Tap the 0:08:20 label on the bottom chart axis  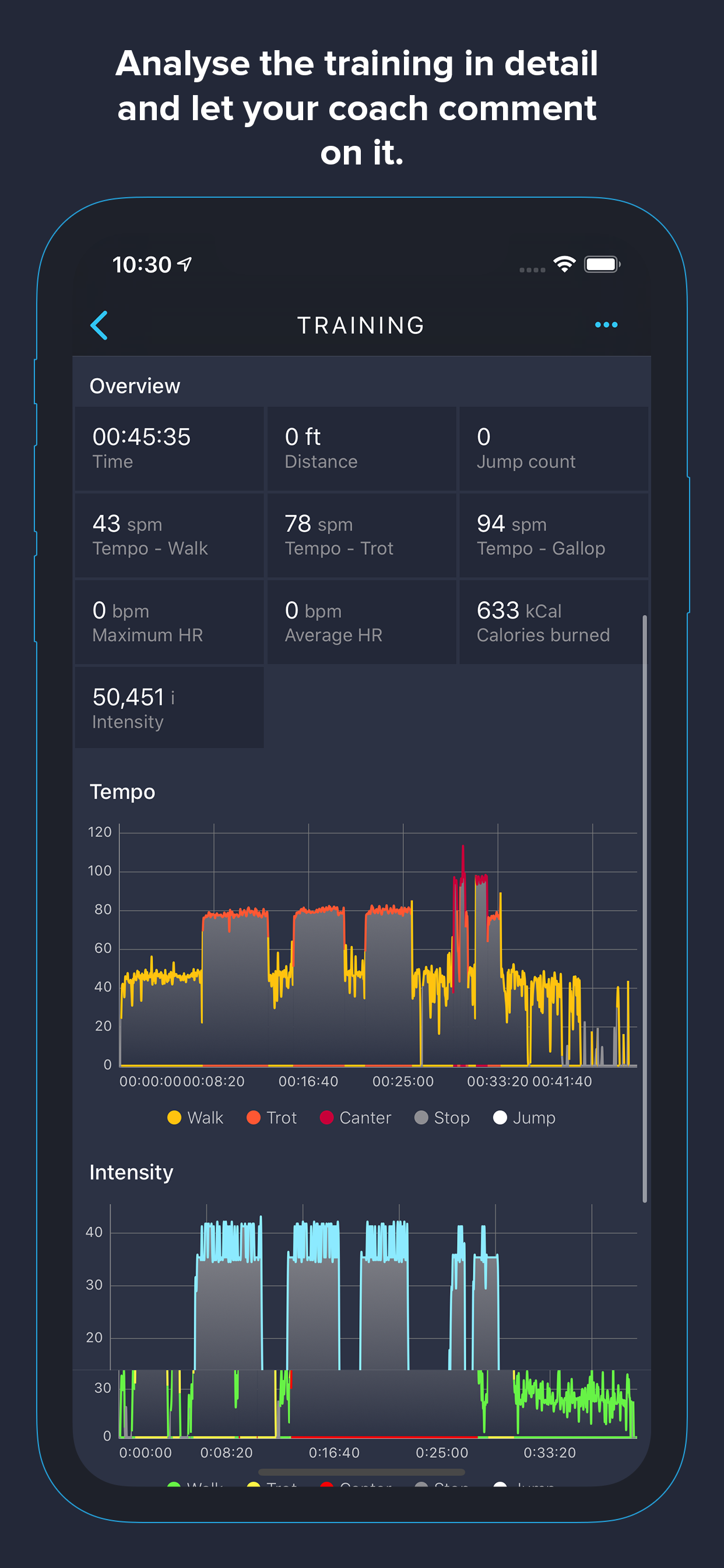(226, 1452)
